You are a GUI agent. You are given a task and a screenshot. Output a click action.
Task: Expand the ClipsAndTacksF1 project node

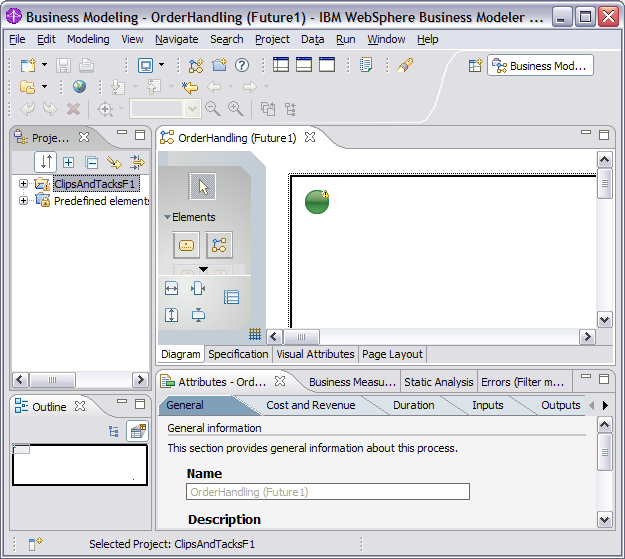(x=23, y=183)
